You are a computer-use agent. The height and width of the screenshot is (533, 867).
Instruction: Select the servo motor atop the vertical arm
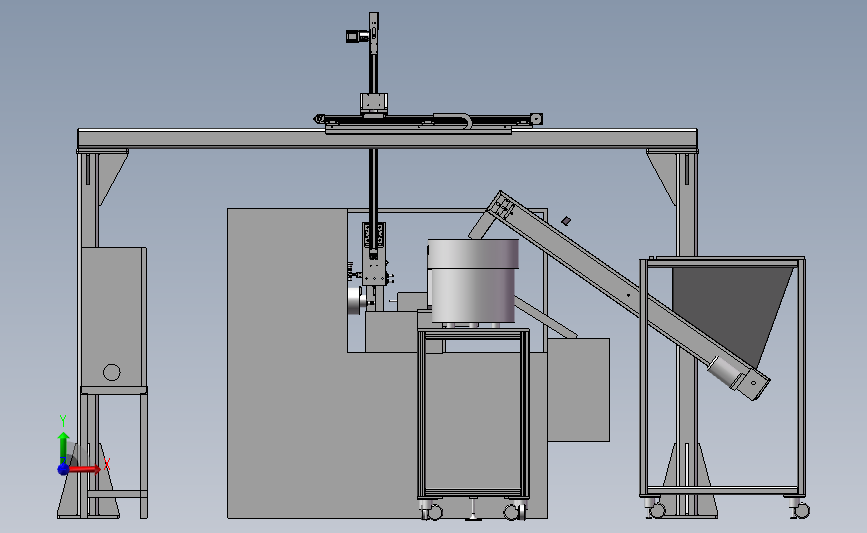click(x=357, y=36)
